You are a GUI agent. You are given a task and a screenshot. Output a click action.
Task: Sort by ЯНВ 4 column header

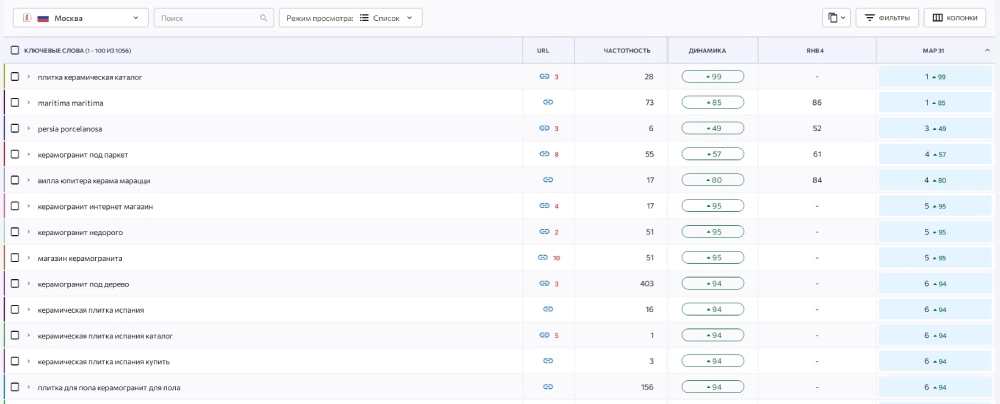816,50
